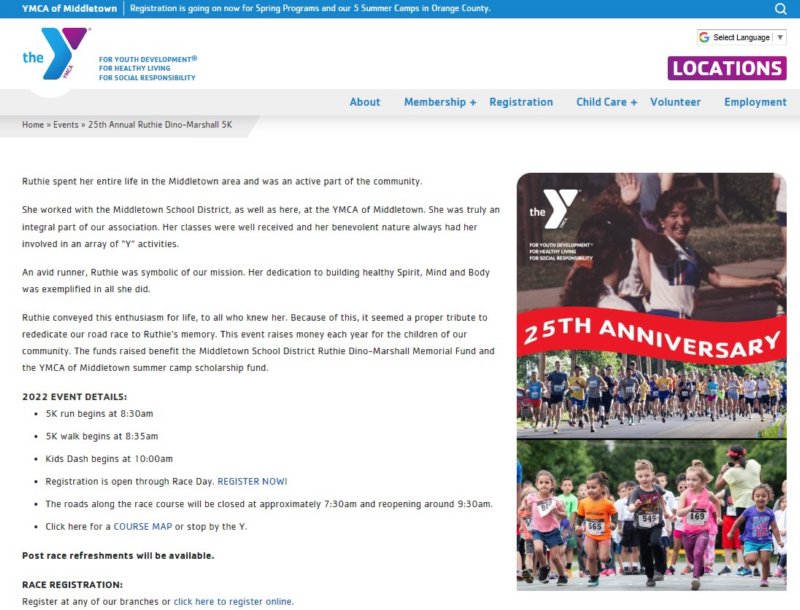Click the breadcrumb '25th Annual Ruthie Dino-Marshall 5K'

(x=160, y=124)
